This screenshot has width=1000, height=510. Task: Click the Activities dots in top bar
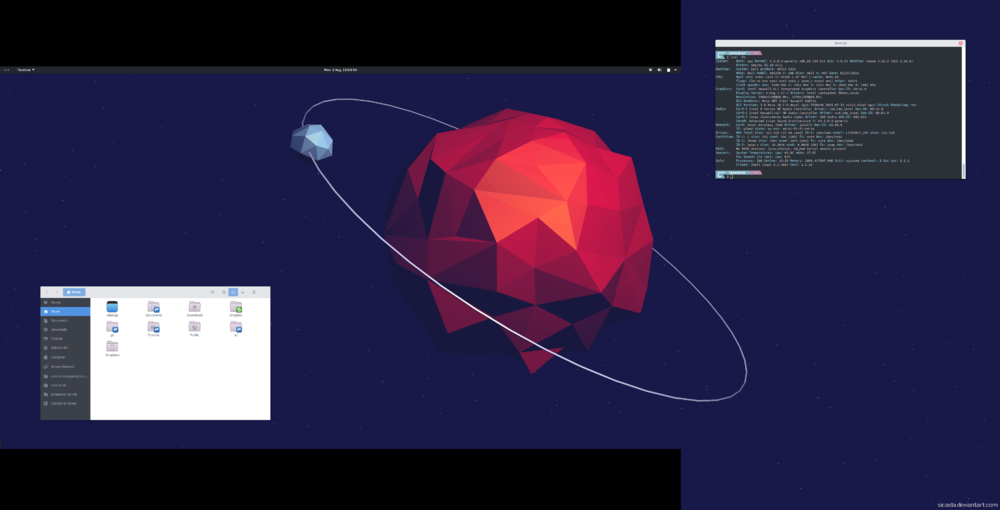pos(6,69)
